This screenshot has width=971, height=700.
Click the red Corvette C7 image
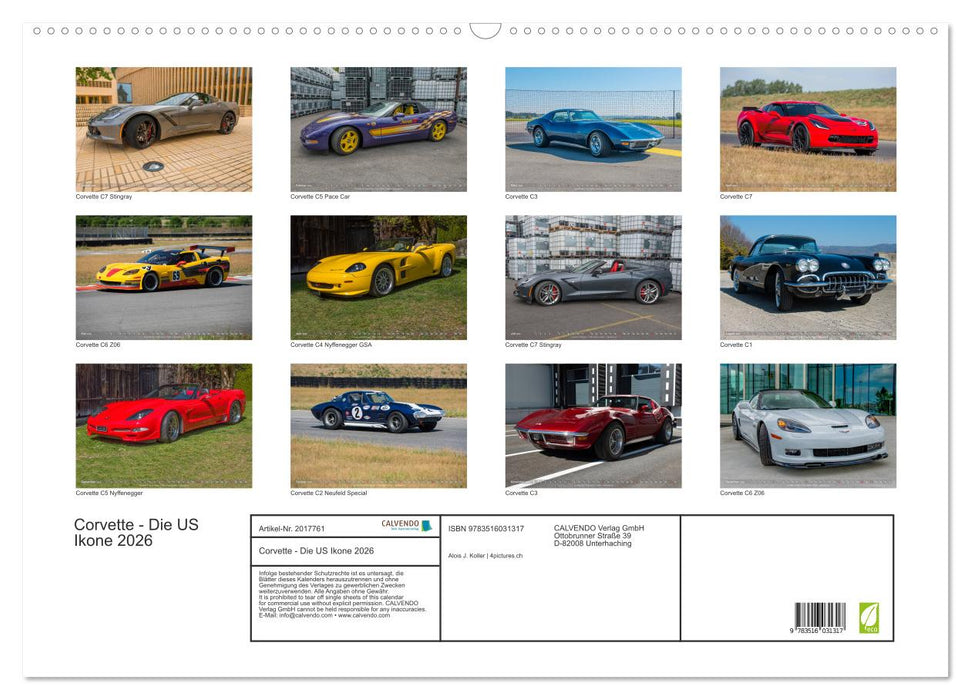coord(807,128)
